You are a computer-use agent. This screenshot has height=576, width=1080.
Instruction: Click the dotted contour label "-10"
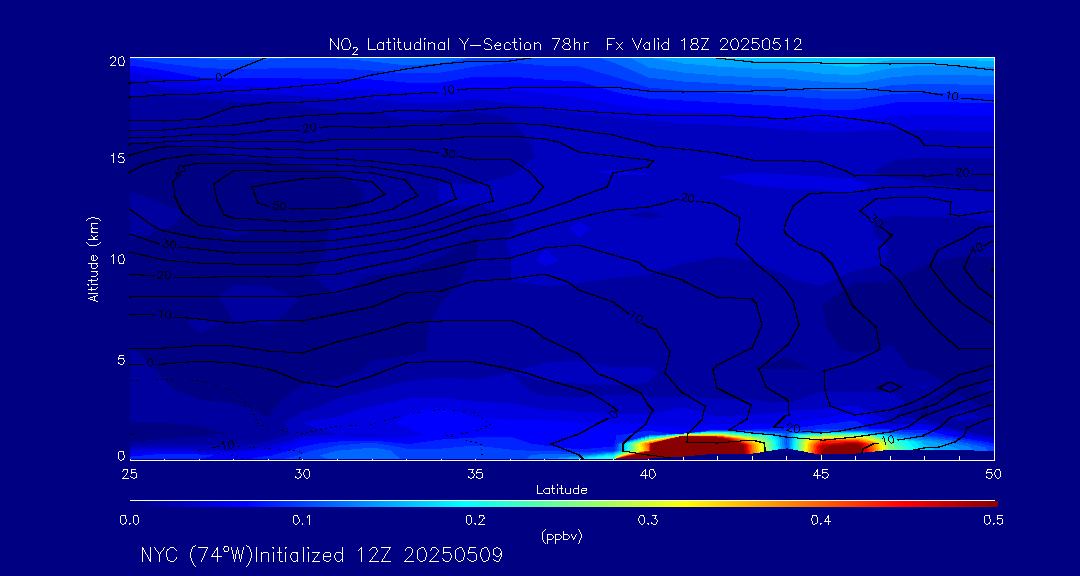(x=225, y=446)
